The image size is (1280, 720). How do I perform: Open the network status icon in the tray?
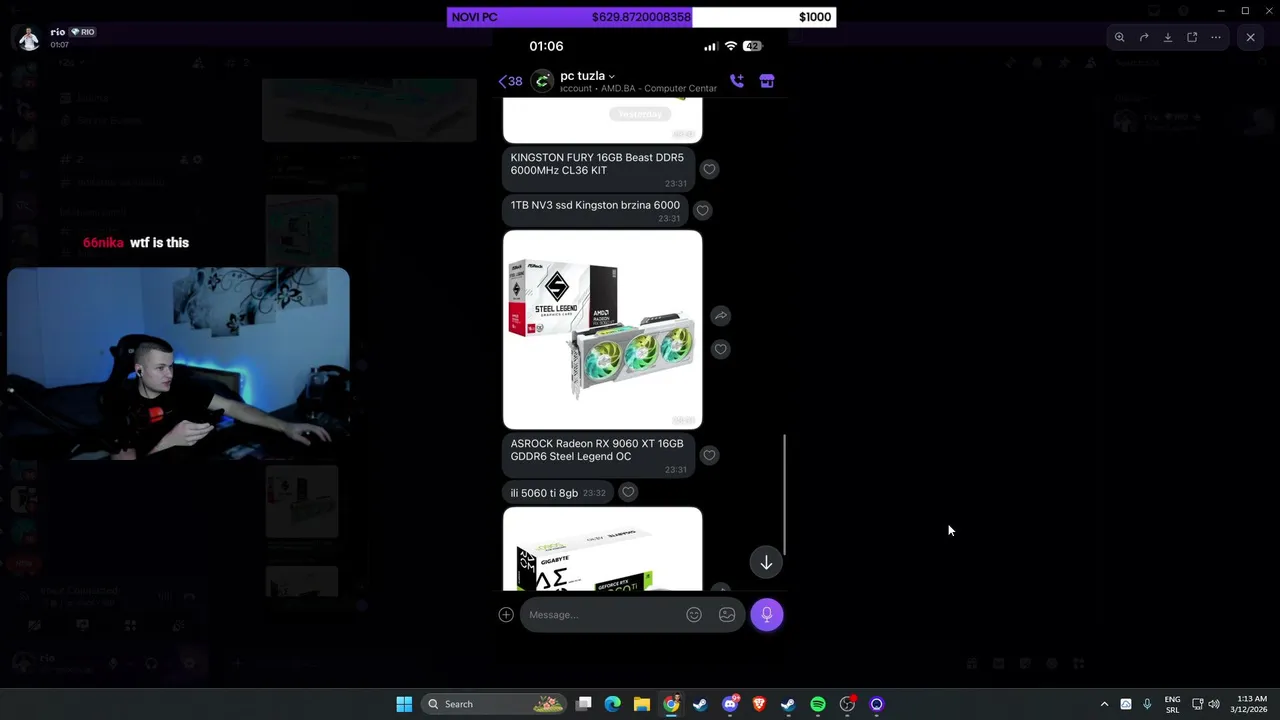click(x=1198, y=704)
